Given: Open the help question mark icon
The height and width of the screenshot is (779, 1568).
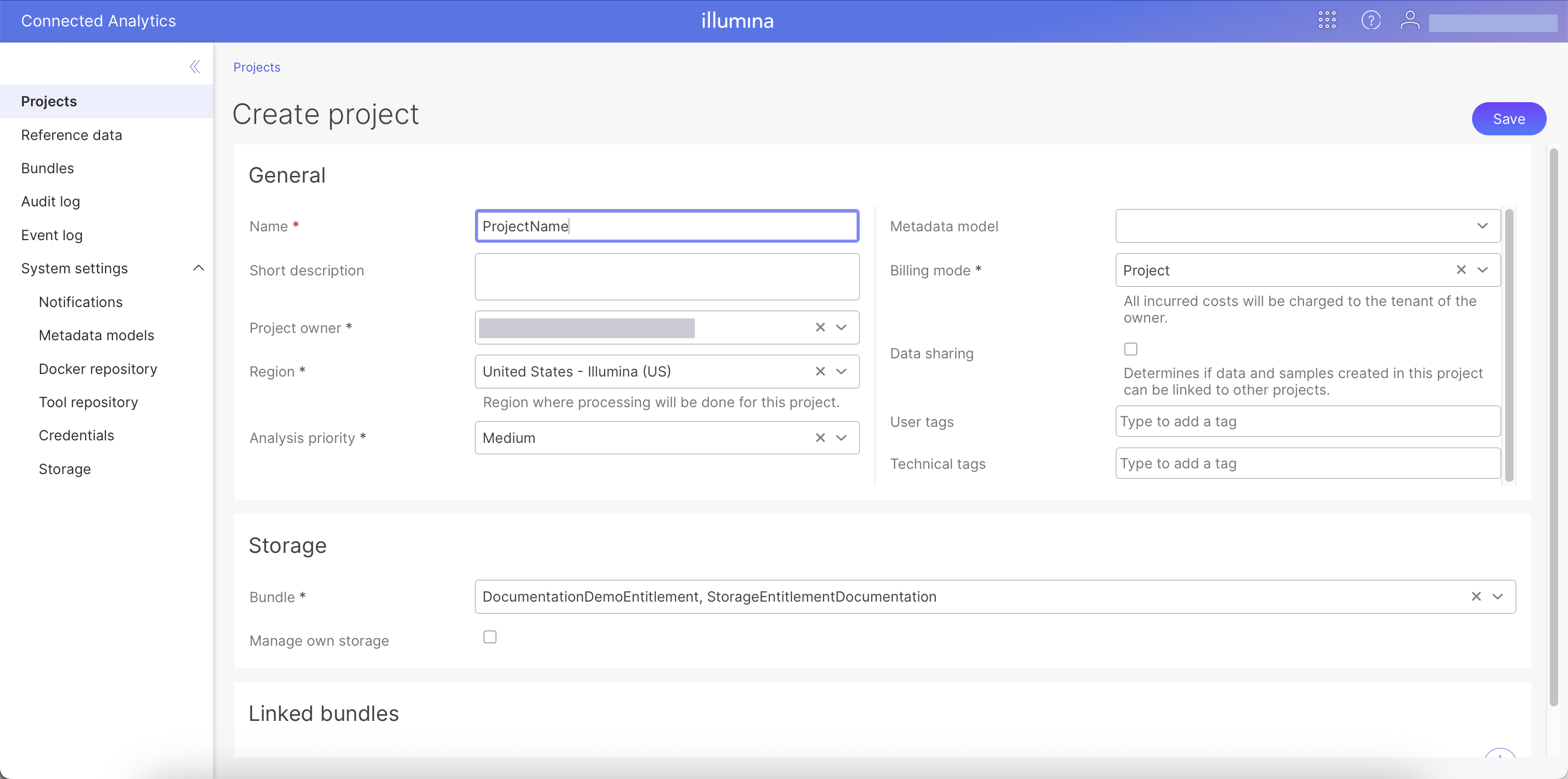Looking at the screenshot, I should (x=1371, y=20).
